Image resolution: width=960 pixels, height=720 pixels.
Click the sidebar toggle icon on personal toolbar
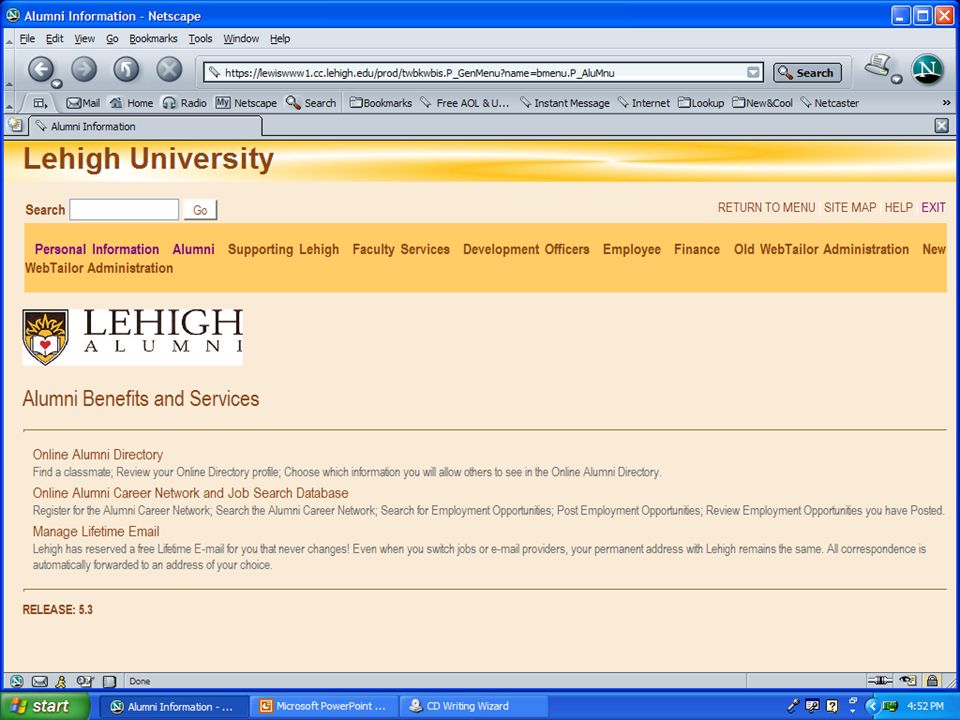pos(40,103)
